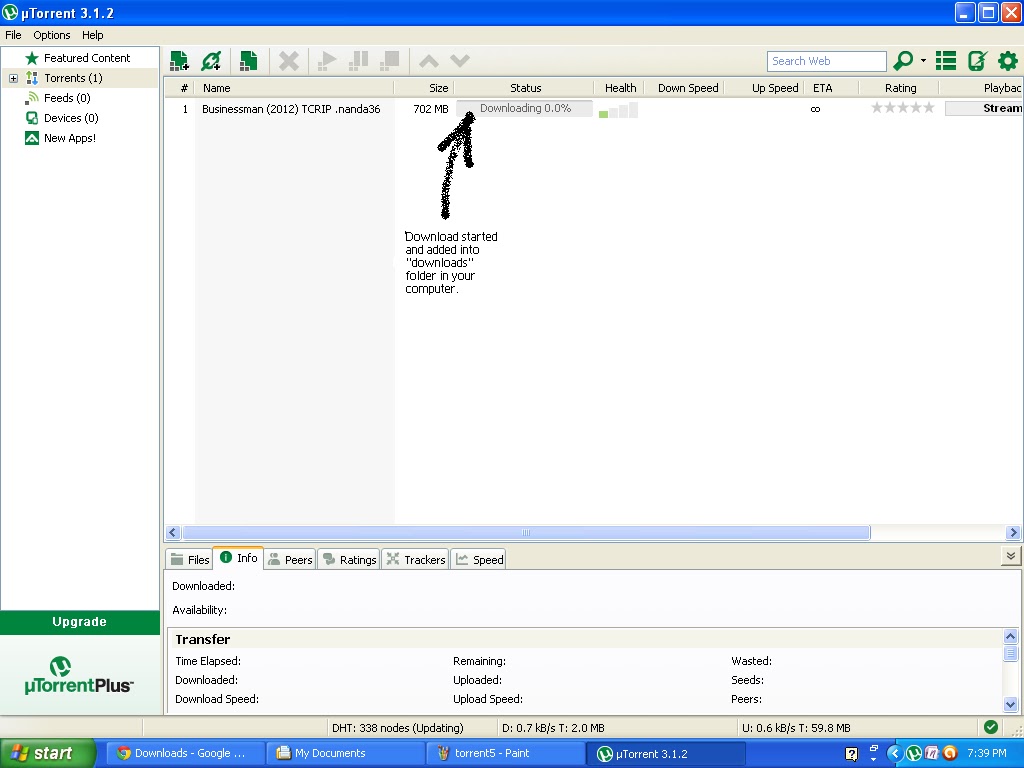This screenshot has height=768, width=1024.
Task: Click the Up Speed column header
Action: point(765,88)
